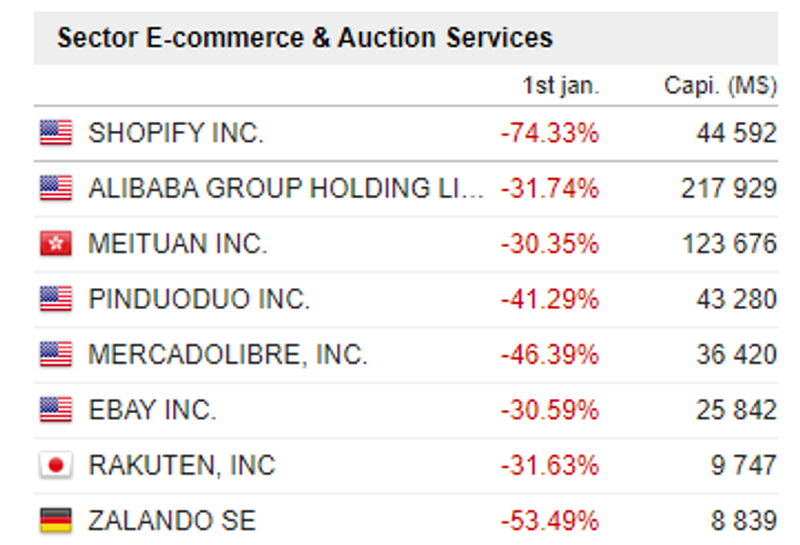Open the ZALANDO SE link
Screen dimensions: 800x545
pos(172,521)
